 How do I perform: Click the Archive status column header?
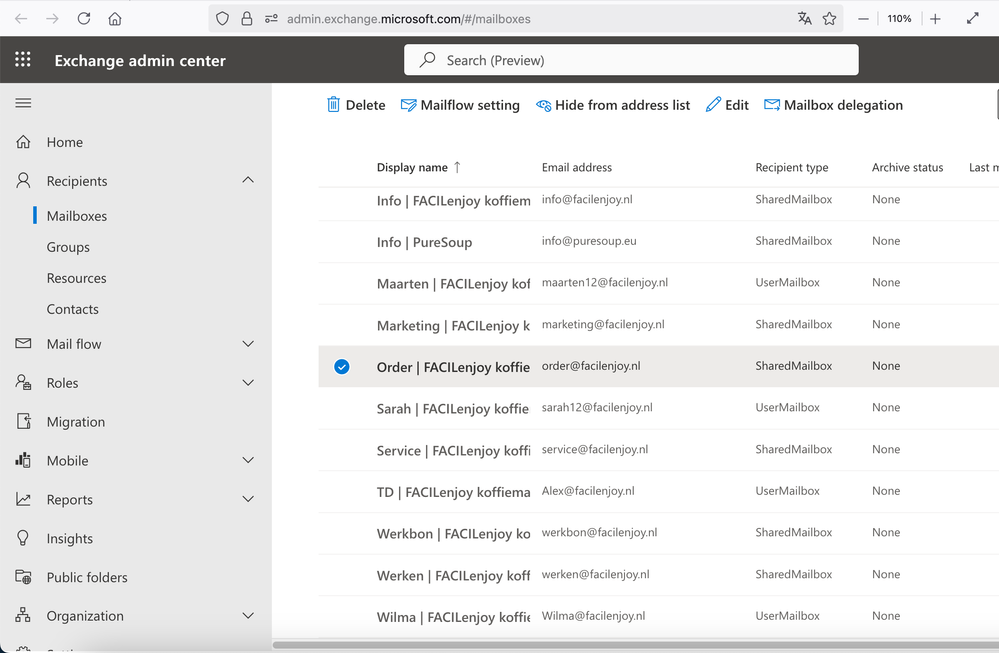click(x=907, y=167)
